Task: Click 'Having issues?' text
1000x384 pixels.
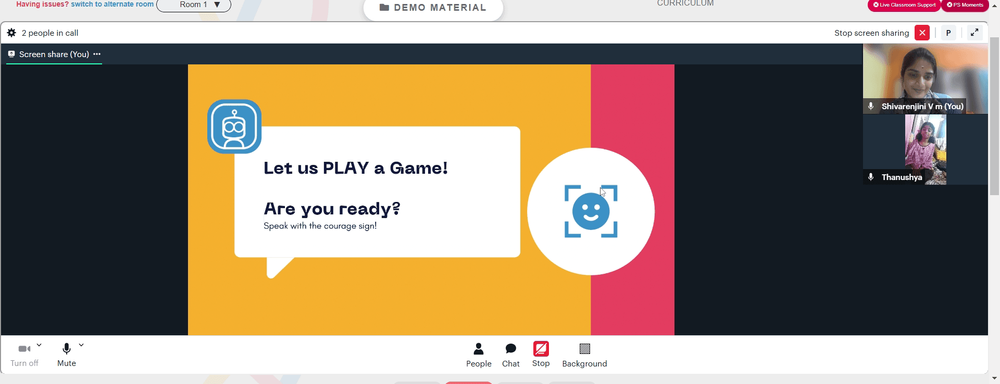Action: 42,4
